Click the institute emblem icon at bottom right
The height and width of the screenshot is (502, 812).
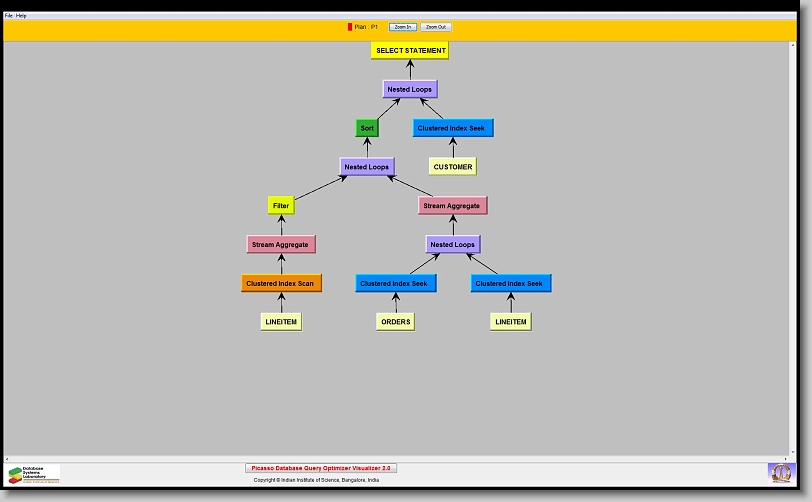[779, 472]
